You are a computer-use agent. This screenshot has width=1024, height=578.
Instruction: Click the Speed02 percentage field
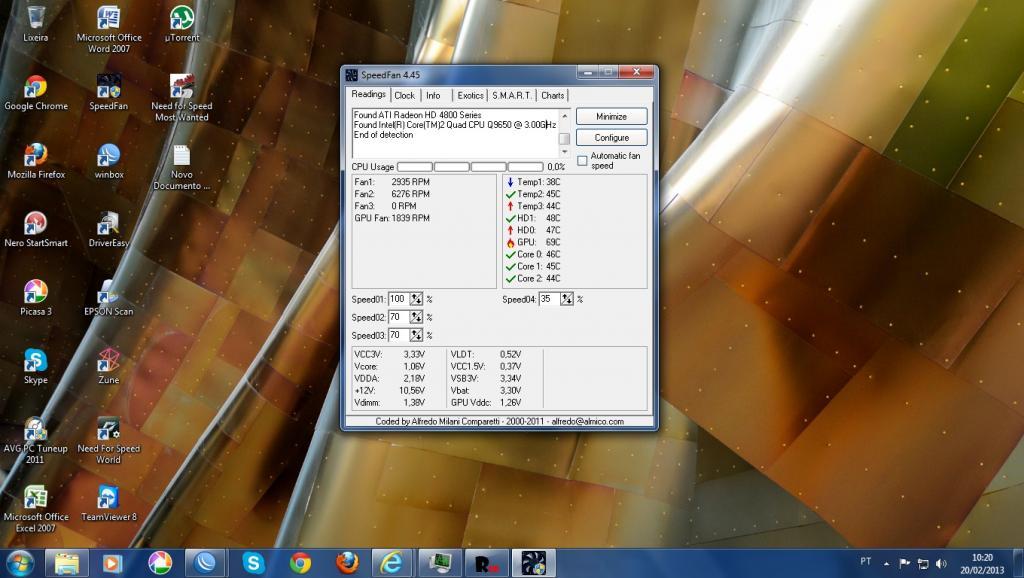(x=398, y=317)
